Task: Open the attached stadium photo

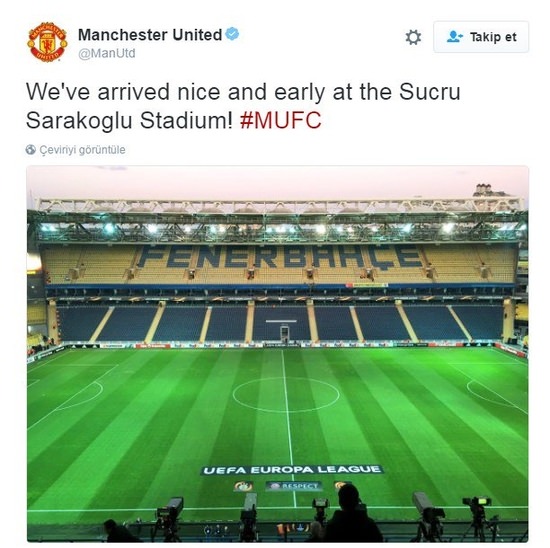Action: tap(277, 354)
